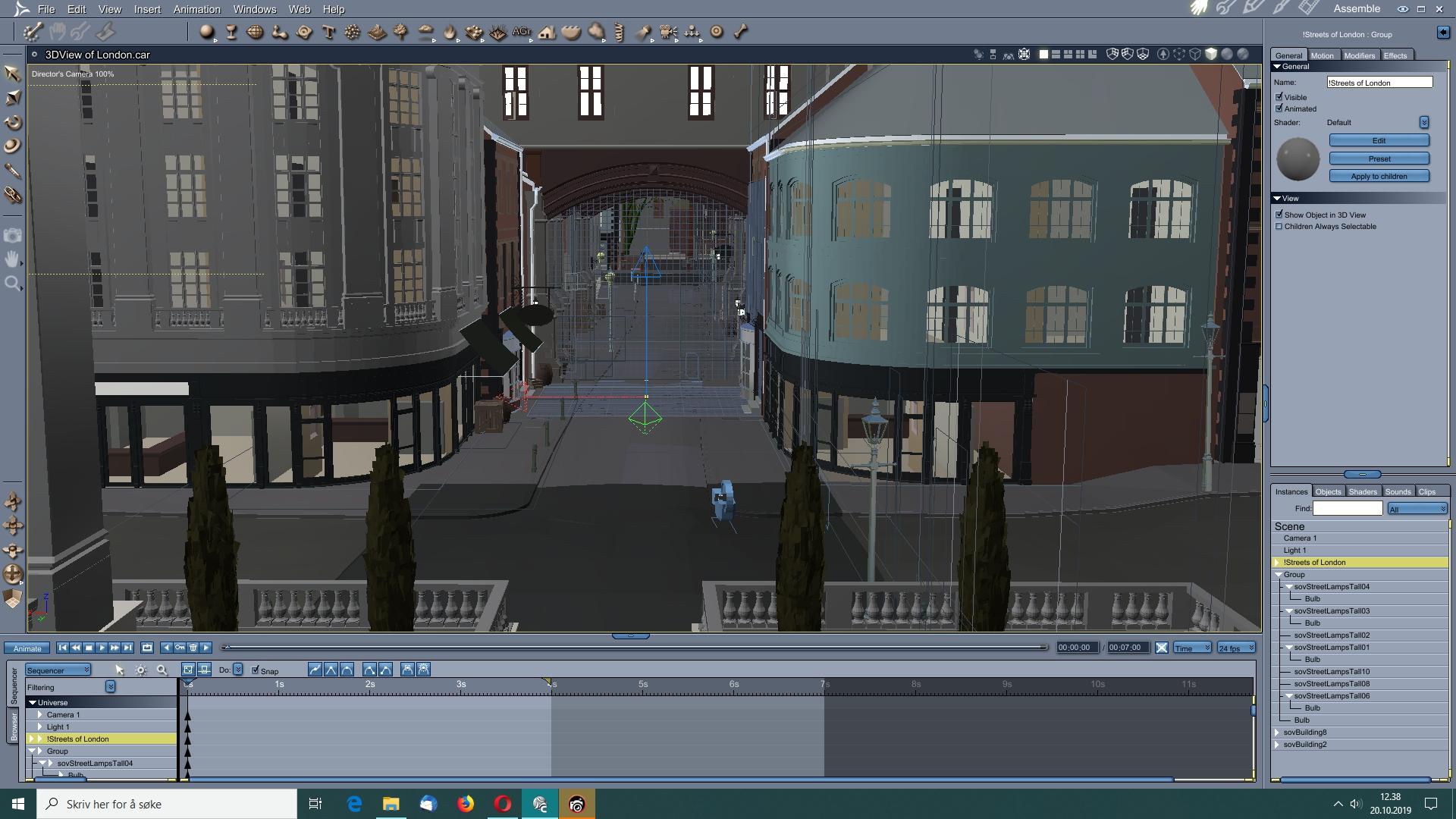Image resolution: width=1456 pixels, height=819 pixels.
Task: Click the Animate button
Action: (x=27, y=648)
